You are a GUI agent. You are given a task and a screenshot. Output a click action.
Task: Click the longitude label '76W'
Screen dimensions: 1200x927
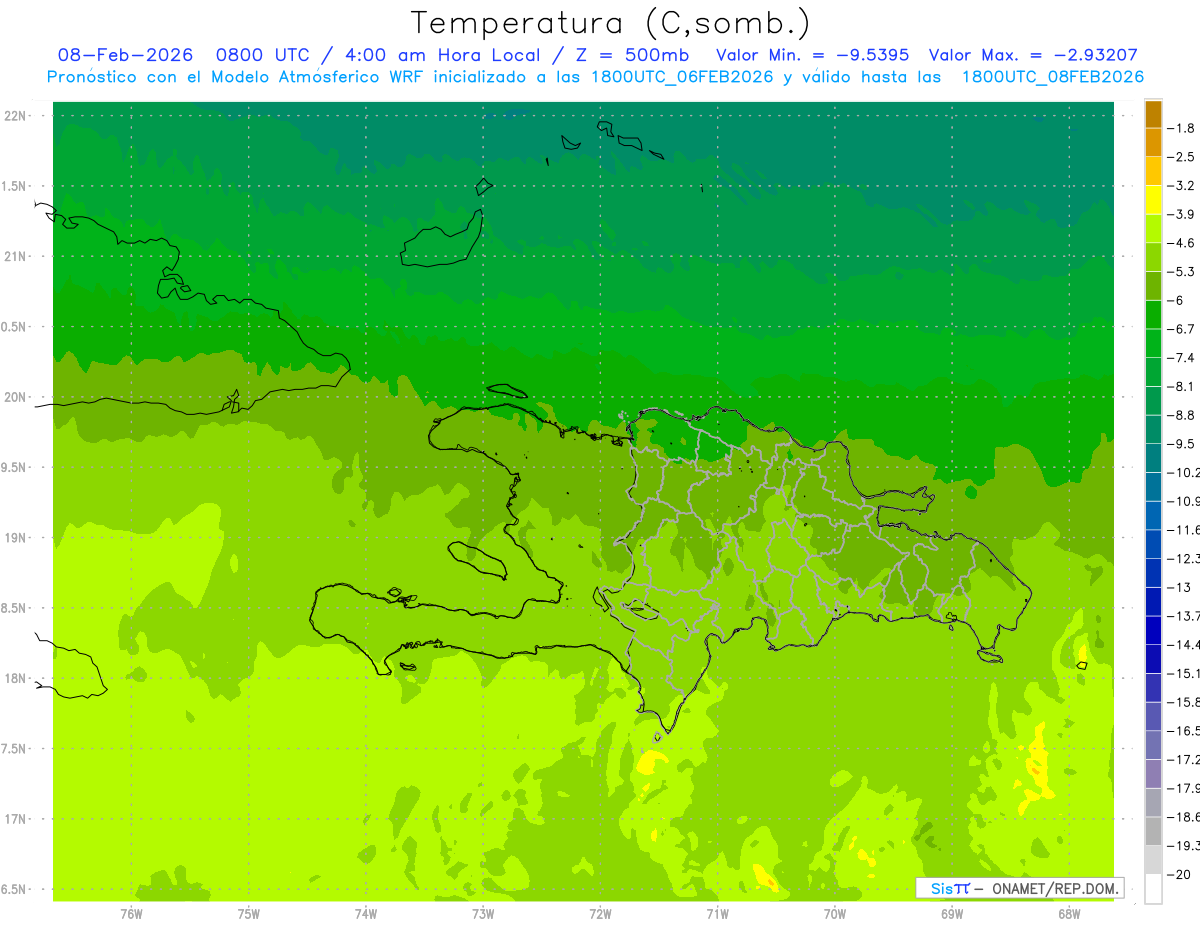131,914
